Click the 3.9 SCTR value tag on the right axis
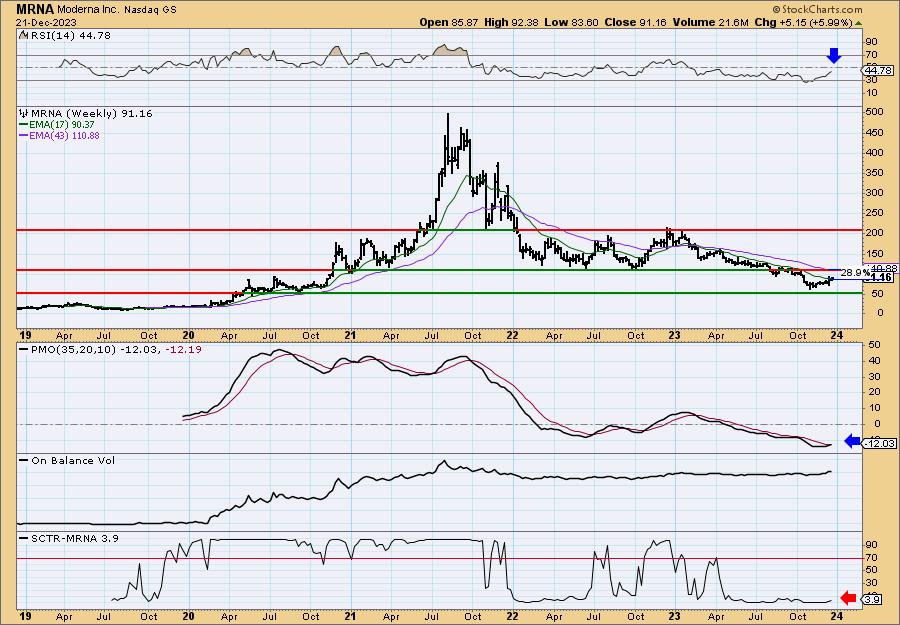The height and width of the screenshot is (625, 900). coord(873,600)
